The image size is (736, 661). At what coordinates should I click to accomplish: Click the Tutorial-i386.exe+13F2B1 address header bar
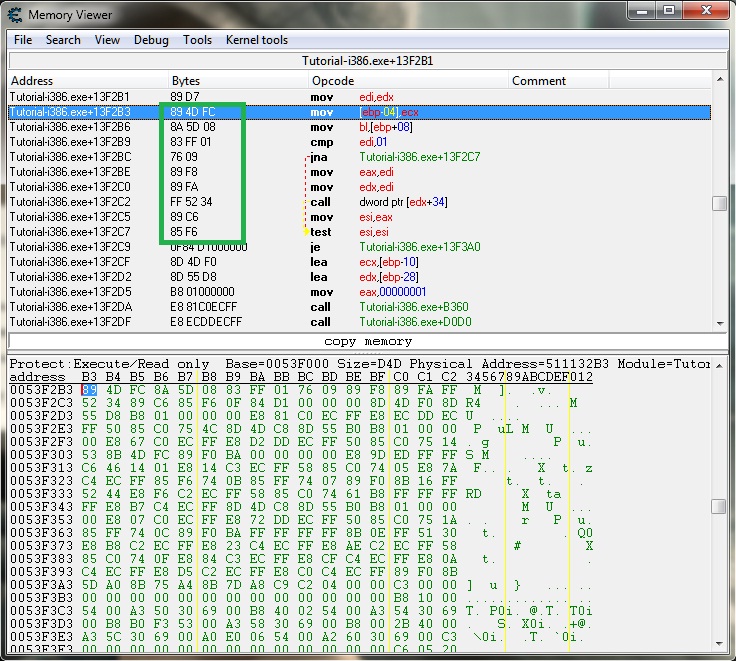(368, 61)
